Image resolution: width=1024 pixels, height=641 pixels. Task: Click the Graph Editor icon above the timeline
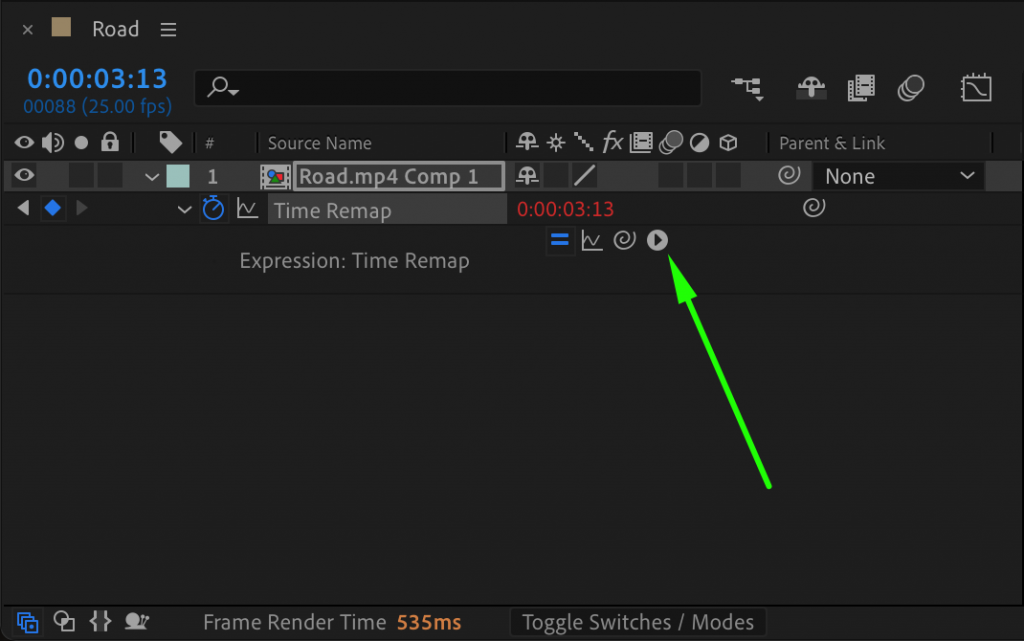976,88
